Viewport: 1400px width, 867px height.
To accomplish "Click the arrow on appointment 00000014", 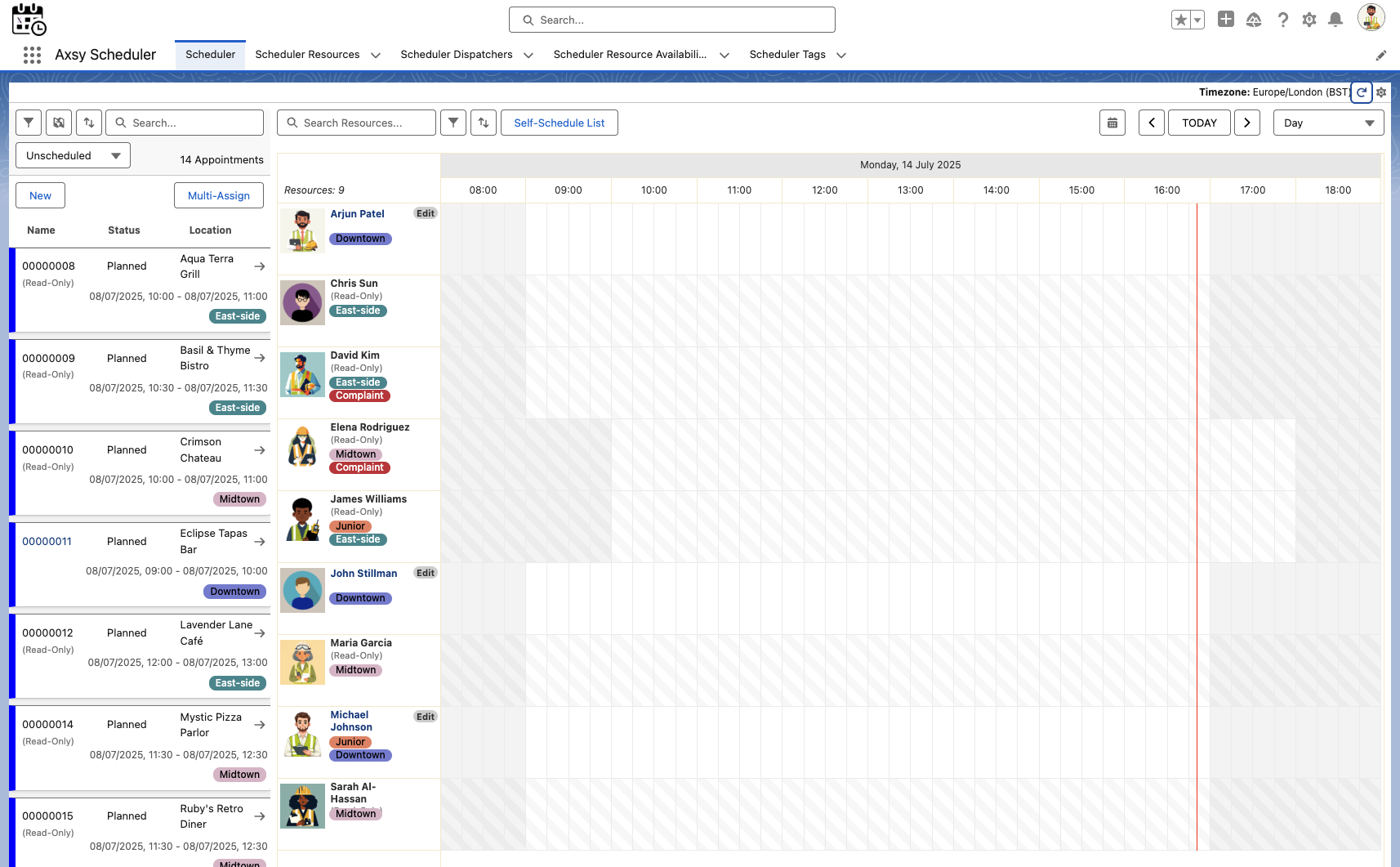I will tap(260, 725).
